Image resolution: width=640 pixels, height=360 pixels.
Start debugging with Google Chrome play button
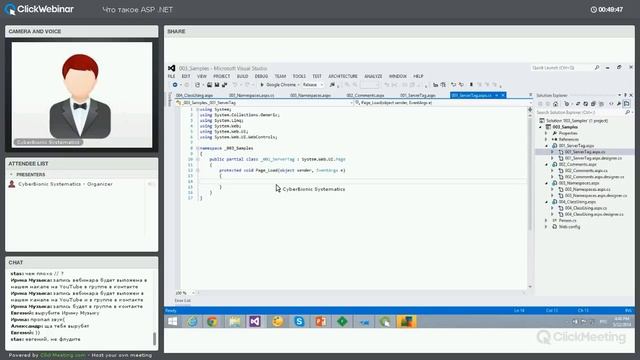click(x=262, y=85)
